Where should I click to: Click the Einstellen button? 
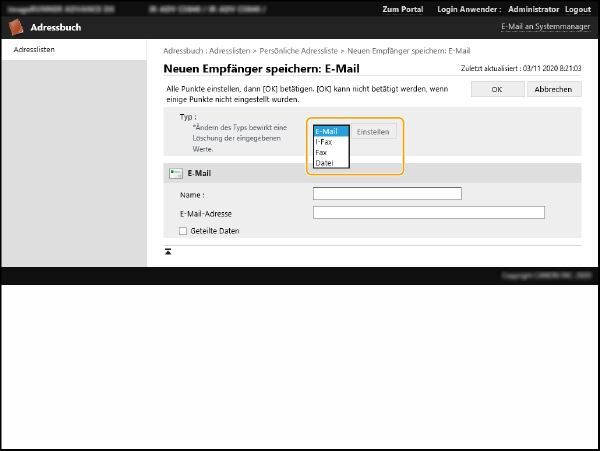pos(373,131)
